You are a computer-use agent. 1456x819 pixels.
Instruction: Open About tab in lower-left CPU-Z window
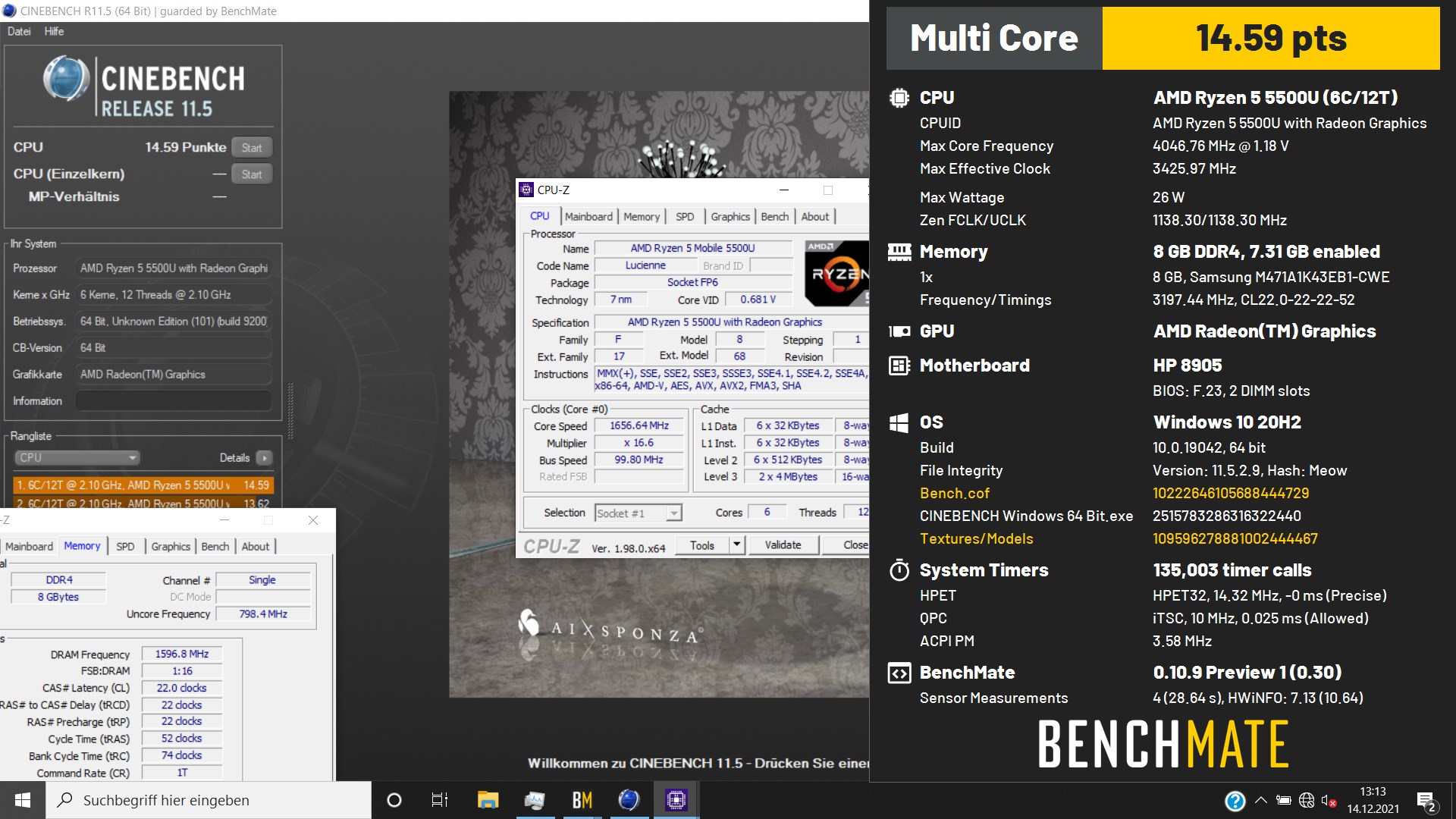click(256, 546)
